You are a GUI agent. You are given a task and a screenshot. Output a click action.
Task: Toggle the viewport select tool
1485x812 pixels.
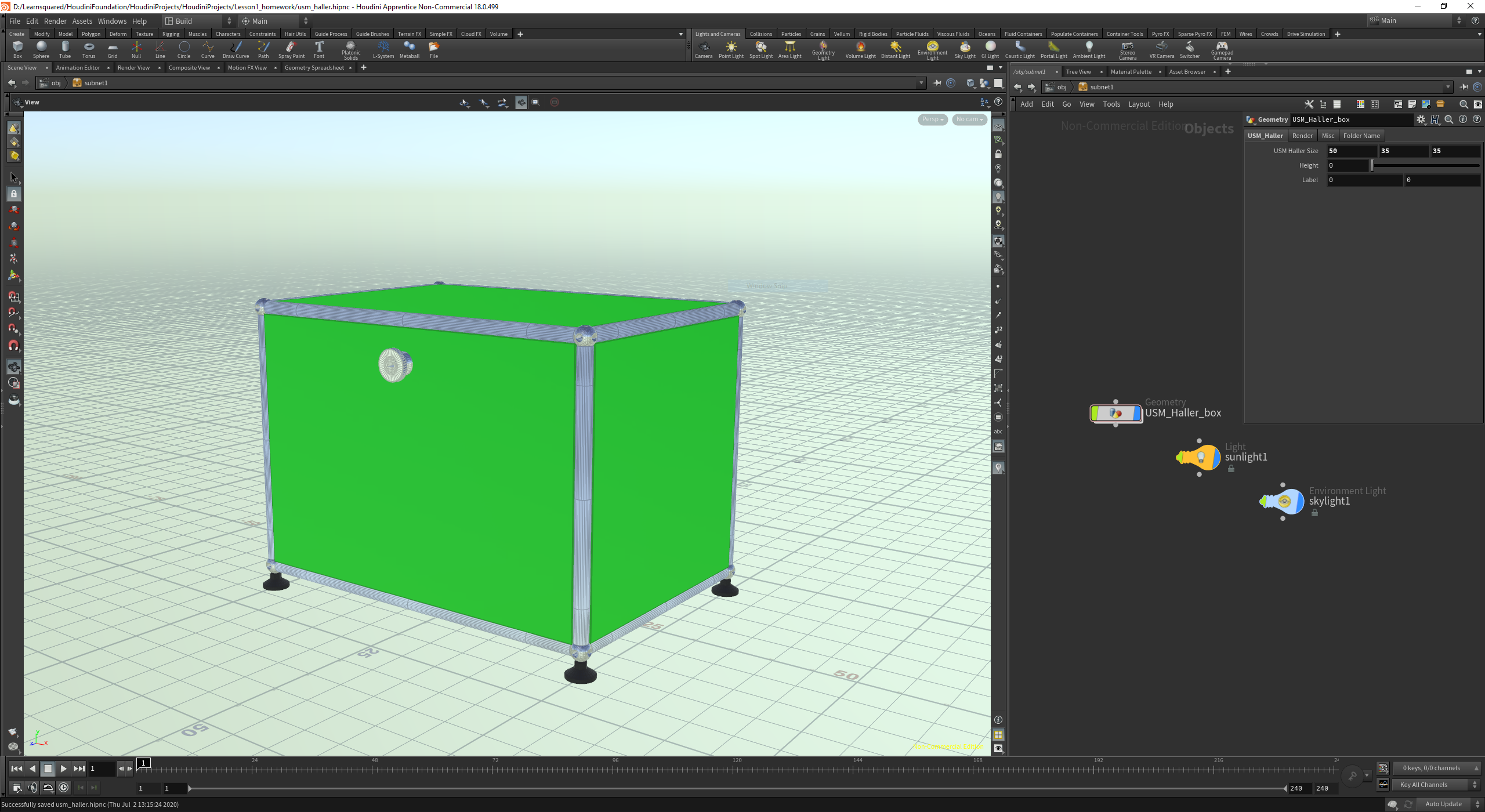pyautogui.click(x=14, y=177)
